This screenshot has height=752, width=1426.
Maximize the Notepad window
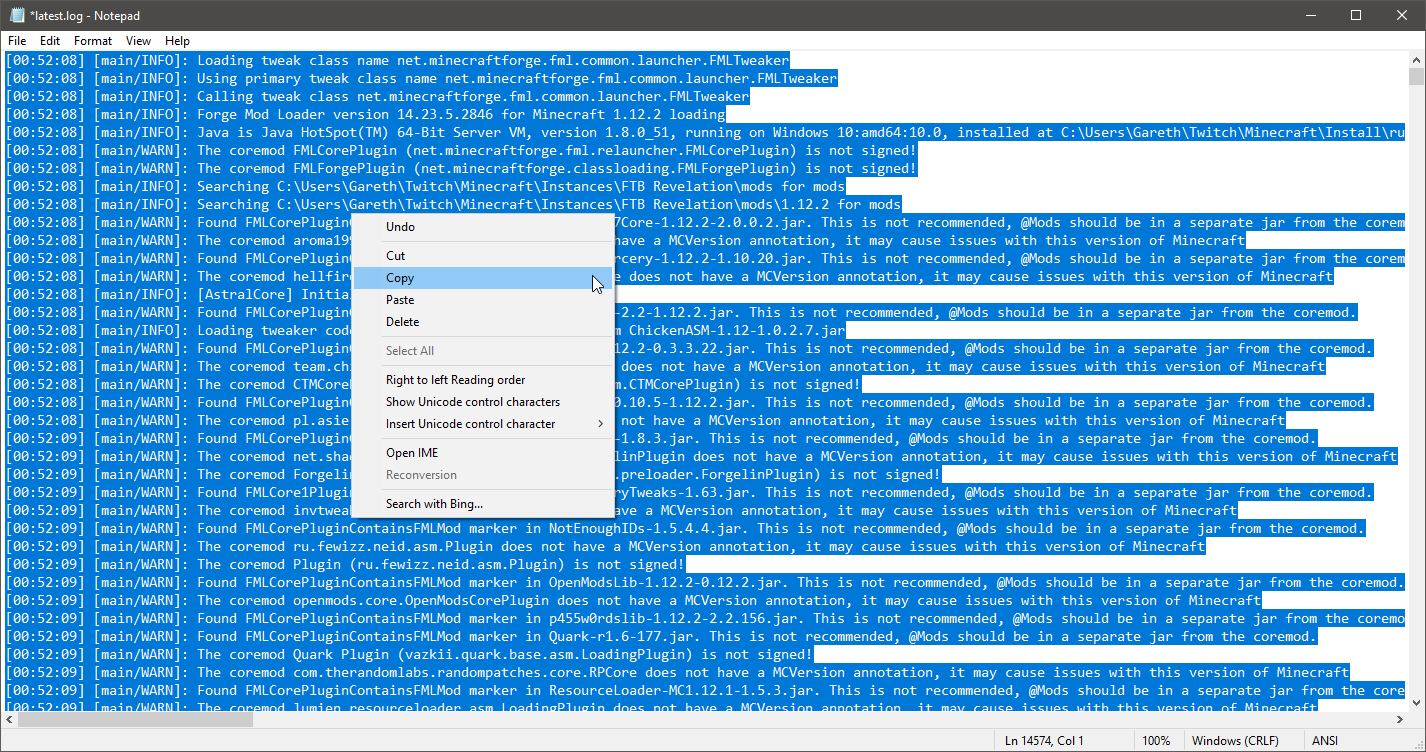pos(1356,15)
